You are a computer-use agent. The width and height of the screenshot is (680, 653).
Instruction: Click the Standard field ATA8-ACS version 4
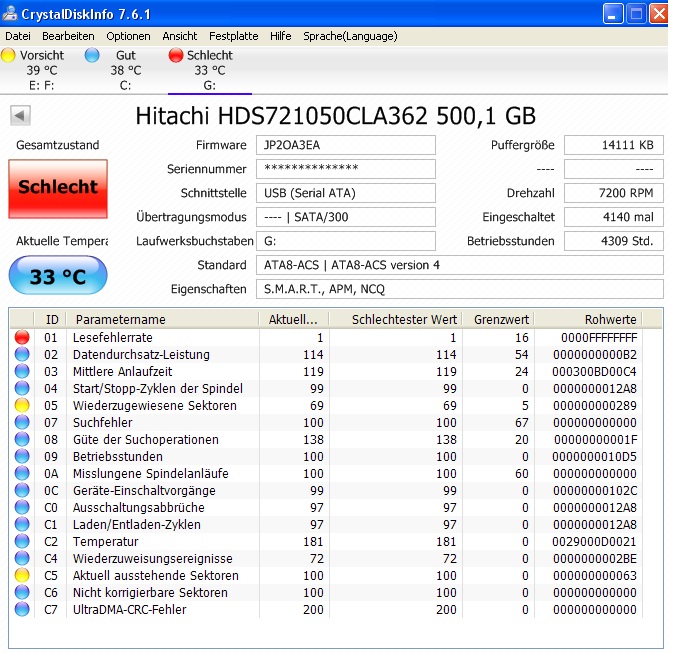[460, 265]
